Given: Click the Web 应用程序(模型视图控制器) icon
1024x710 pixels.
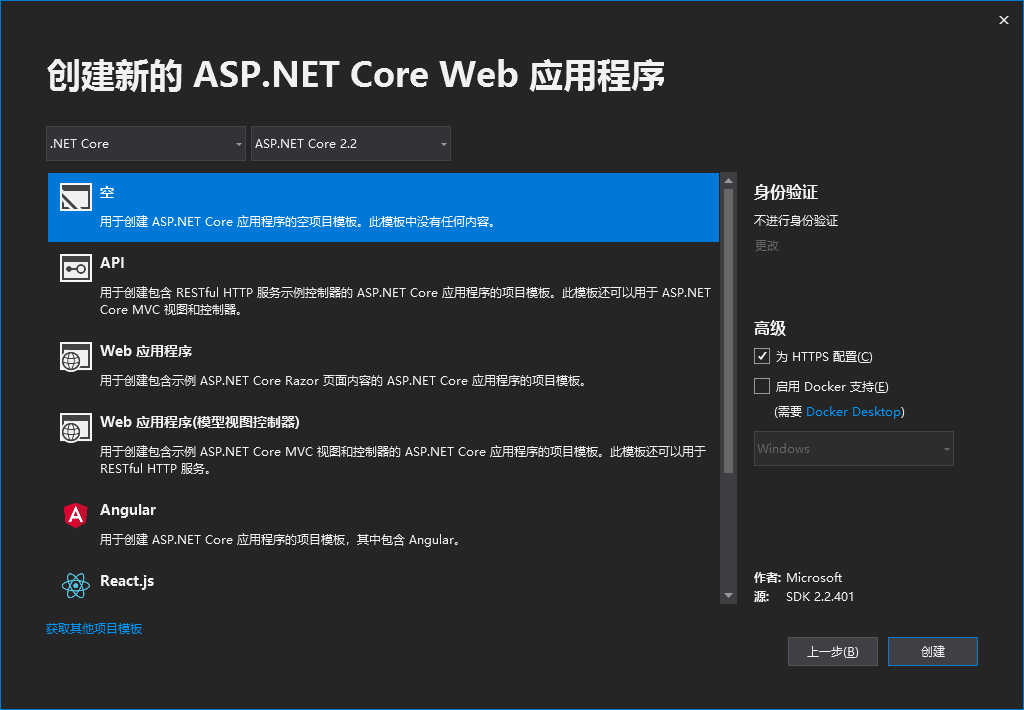Looking at the screenshot, I should coord(76,428).
